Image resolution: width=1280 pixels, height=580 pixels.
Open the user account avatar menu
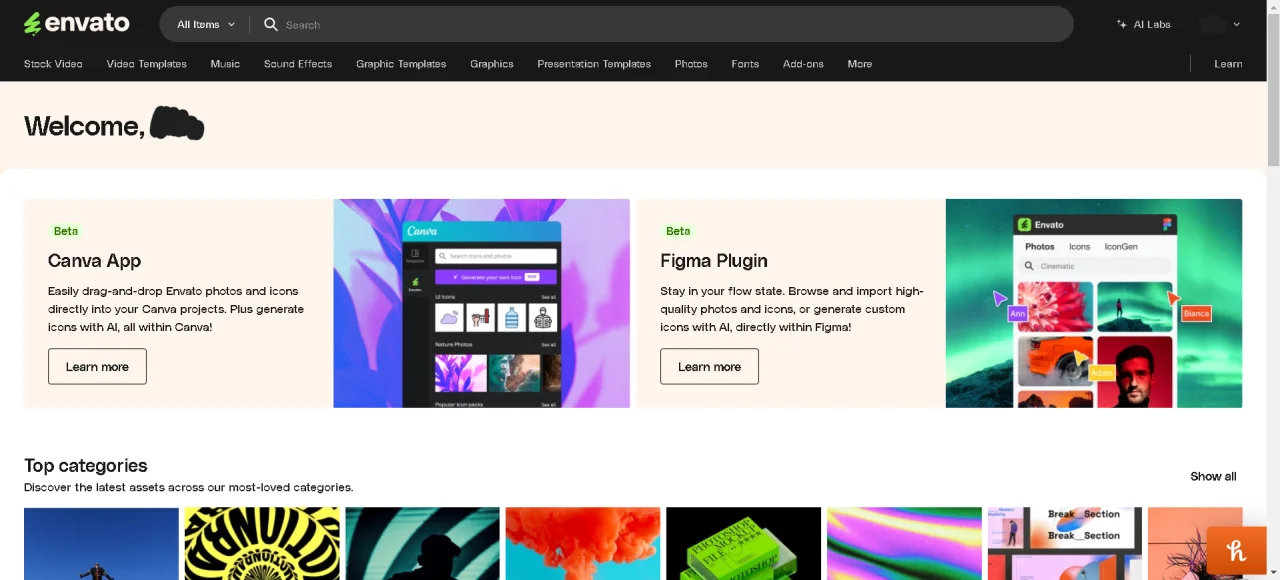[1220, 24]
